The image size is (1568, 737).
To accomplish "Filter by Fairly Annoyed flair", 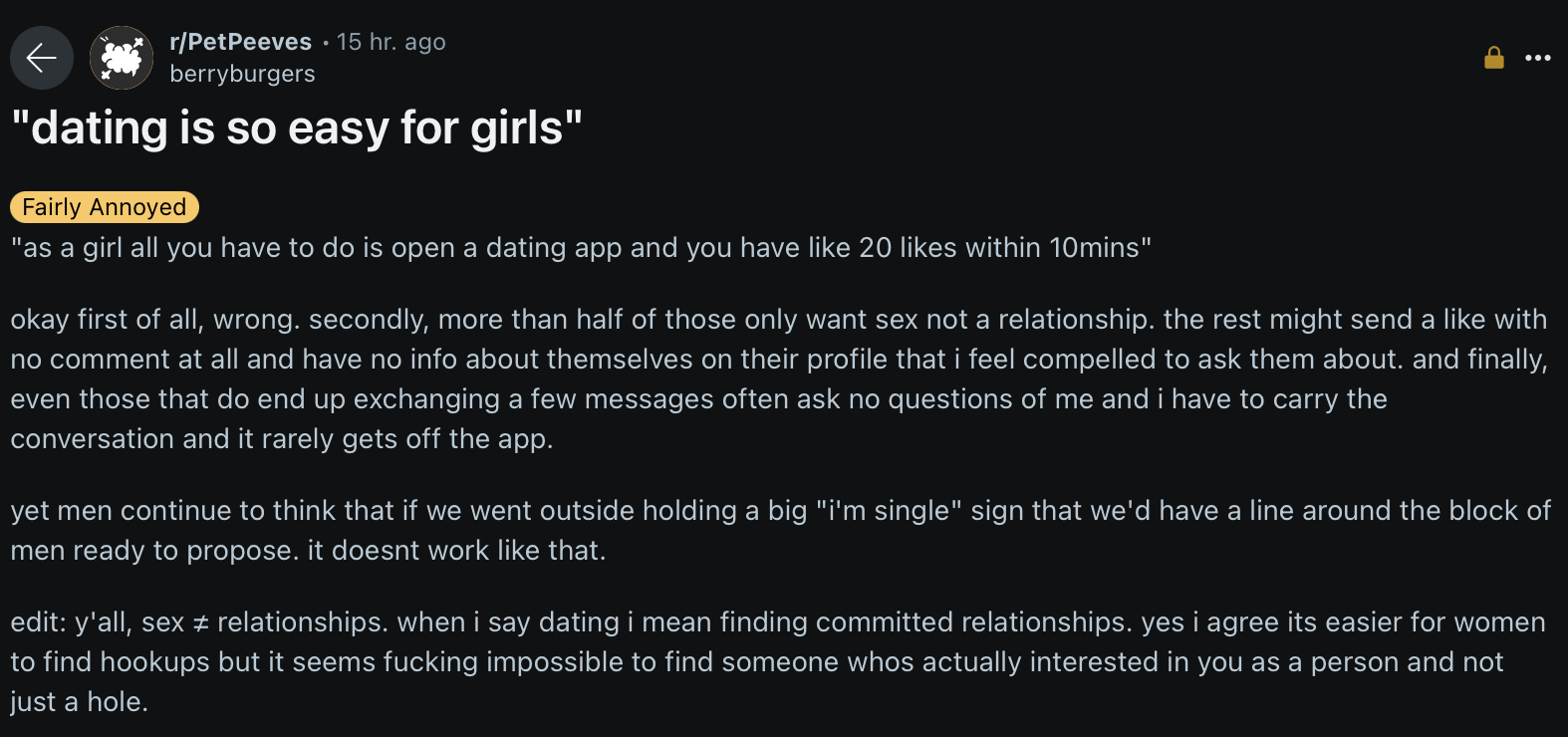I will coord(105,207).
